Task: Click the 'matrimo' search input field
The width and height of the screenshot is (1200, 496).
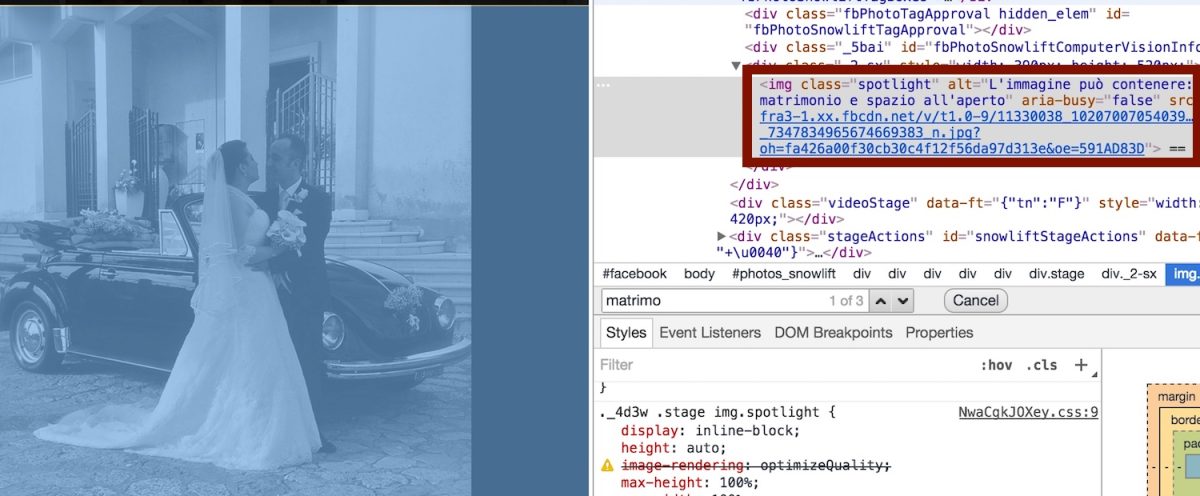Action: coord(710,300)
